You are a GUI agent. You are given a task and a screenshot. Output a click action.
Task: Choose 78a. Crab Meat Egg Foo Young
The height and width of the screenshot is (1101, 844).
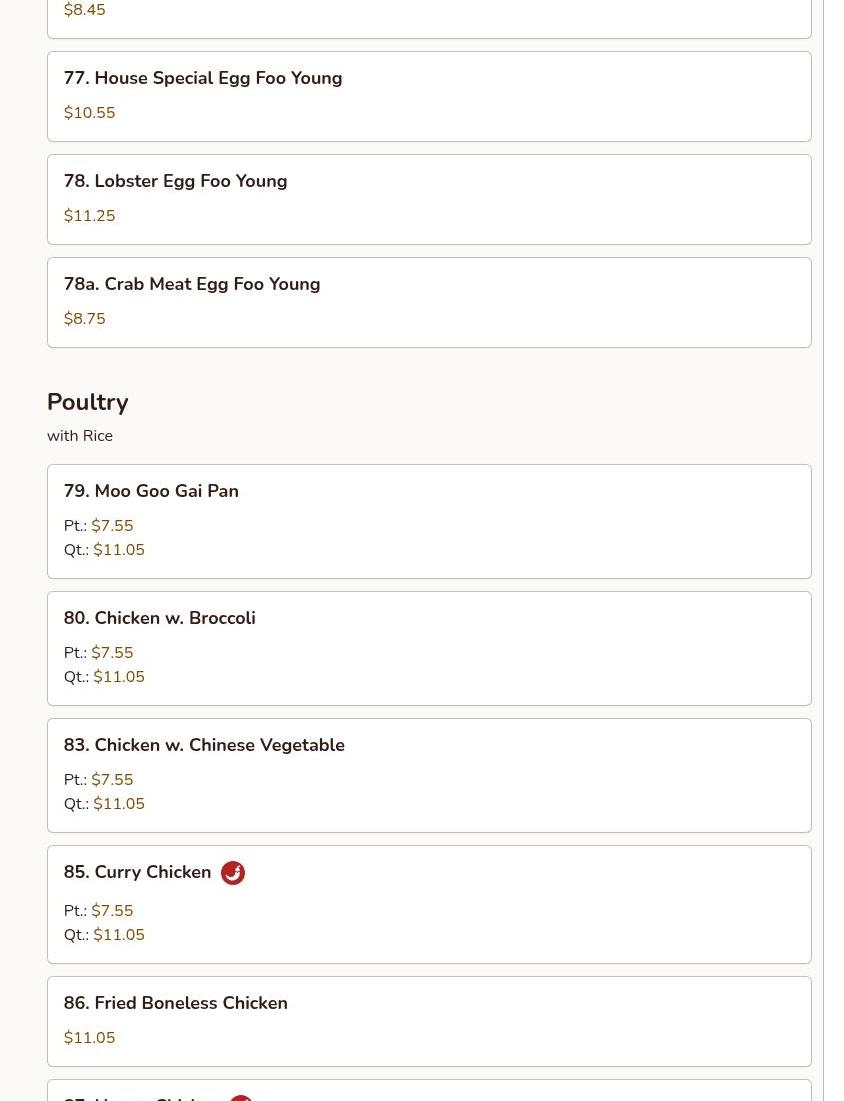(429, 303)
